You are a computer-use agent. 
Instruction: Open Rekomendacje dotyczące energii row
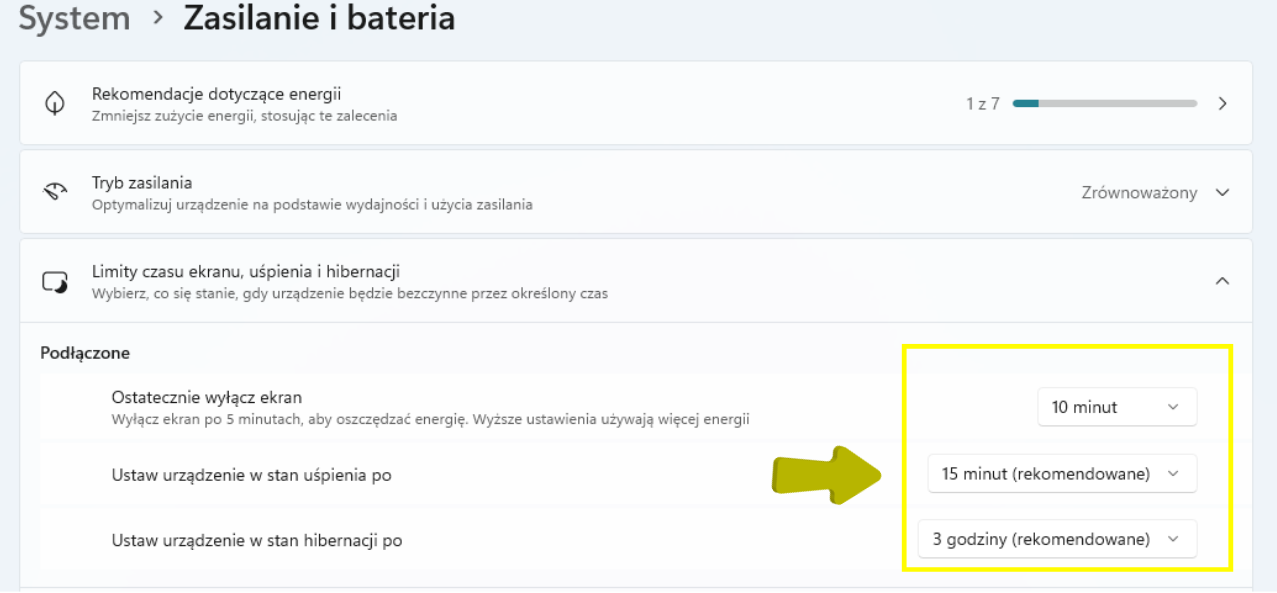point(217,94)
